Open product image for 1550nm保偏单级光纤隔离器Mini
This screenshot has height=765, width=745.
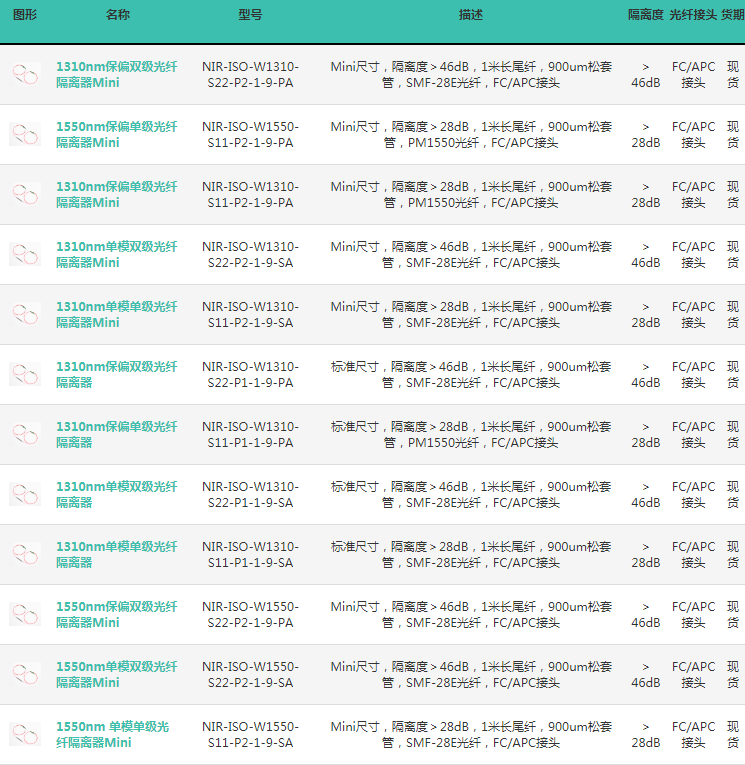(x=24, y=135)
